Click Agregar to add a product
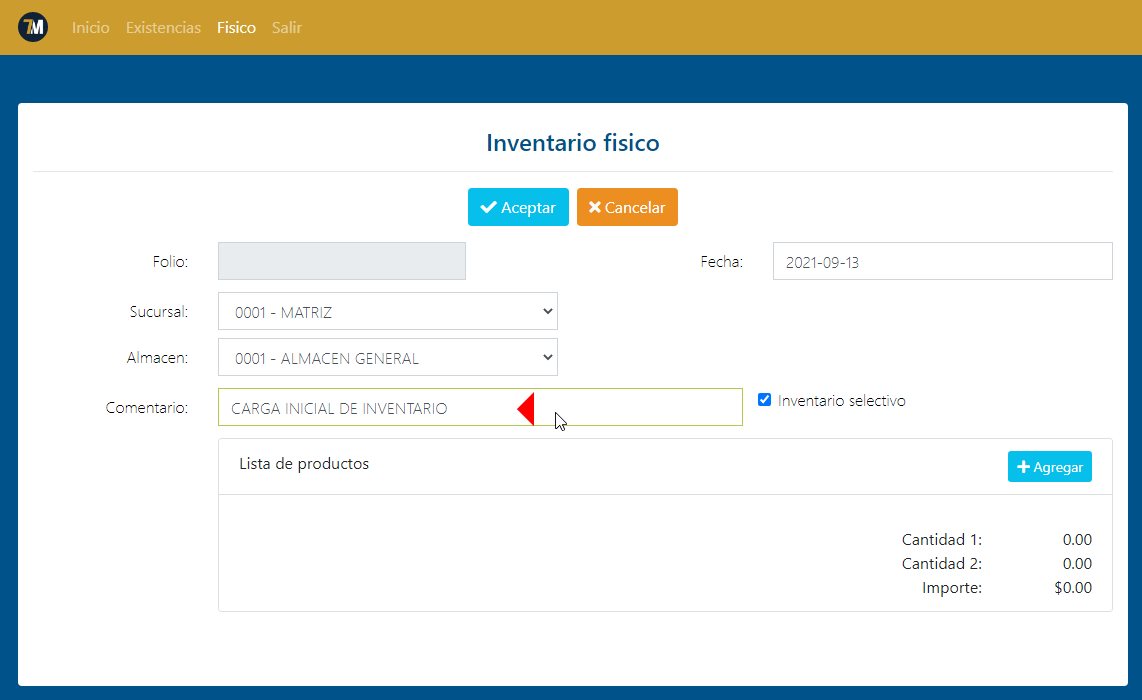The width and height of the screenshot is (1142, 700). click(1049, 466)
